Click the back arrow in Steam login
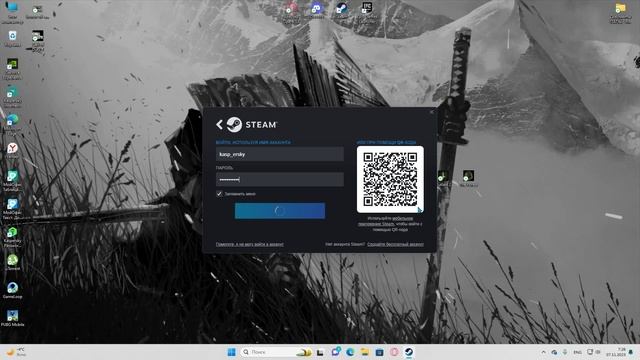Screen dimensions: 640x360 (219, 124)
